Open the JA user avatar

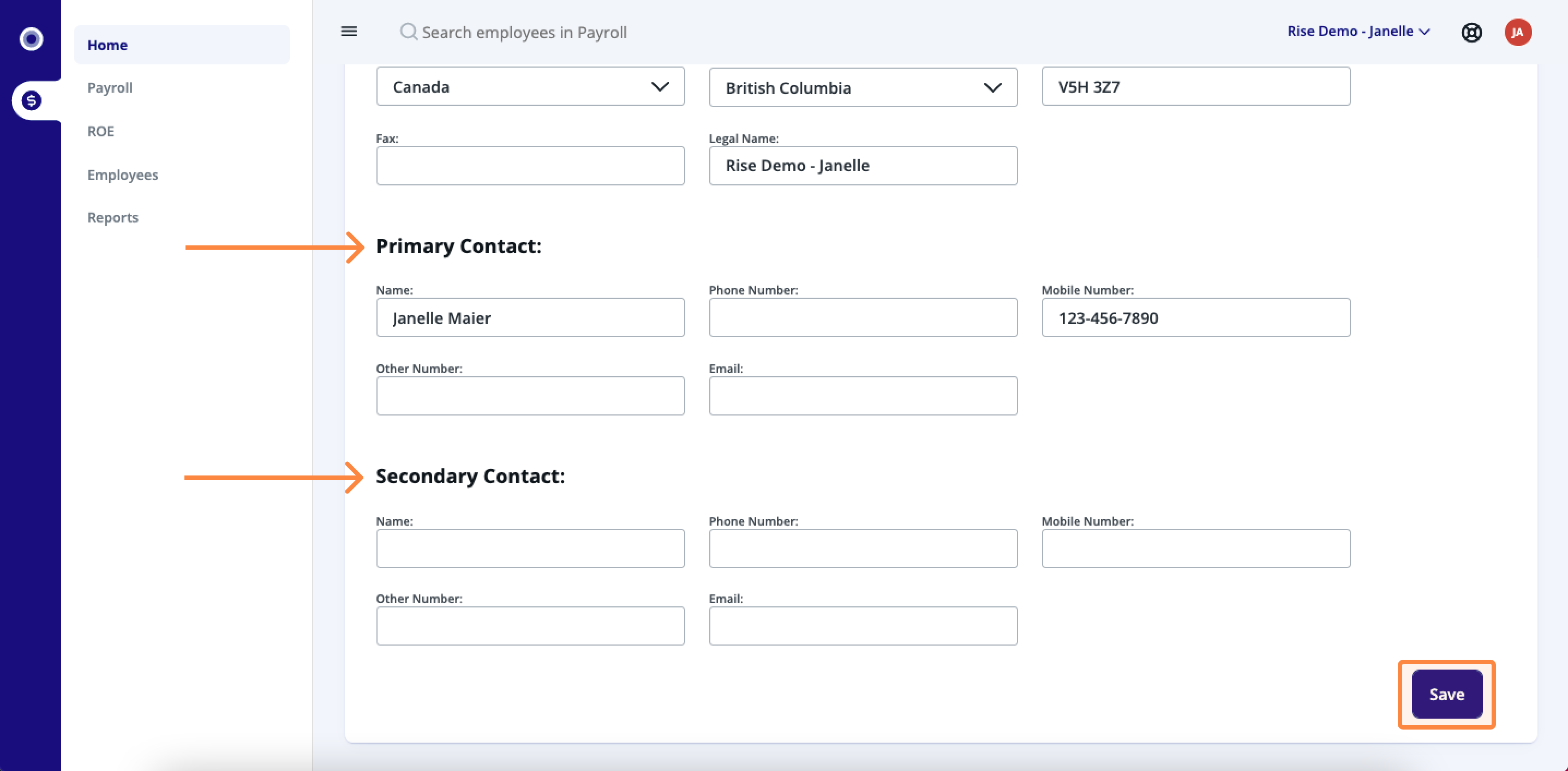(x=1517, y=32)
